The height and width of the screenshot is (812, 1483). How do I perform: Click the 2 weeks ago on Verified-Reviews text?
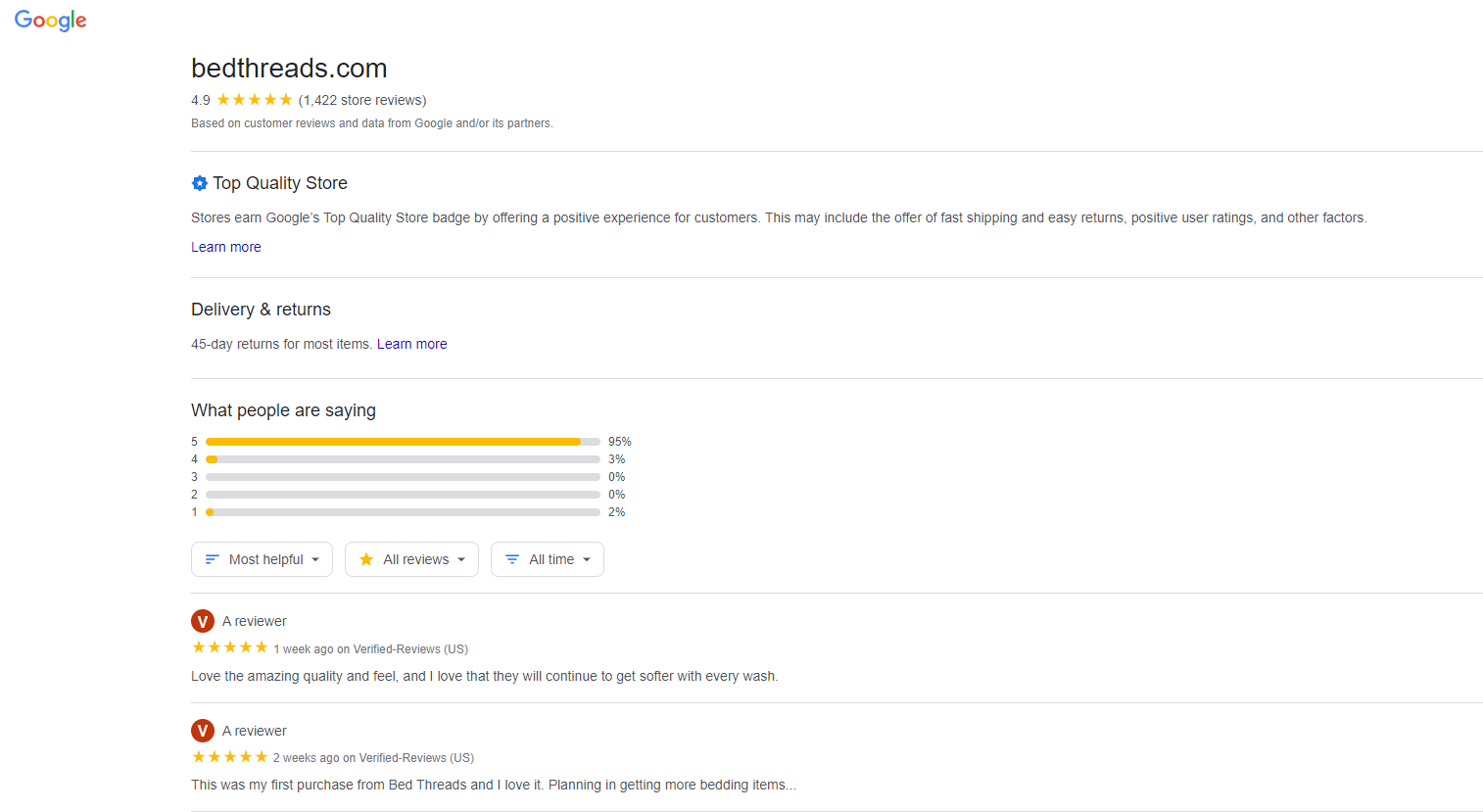coord(373,758)
